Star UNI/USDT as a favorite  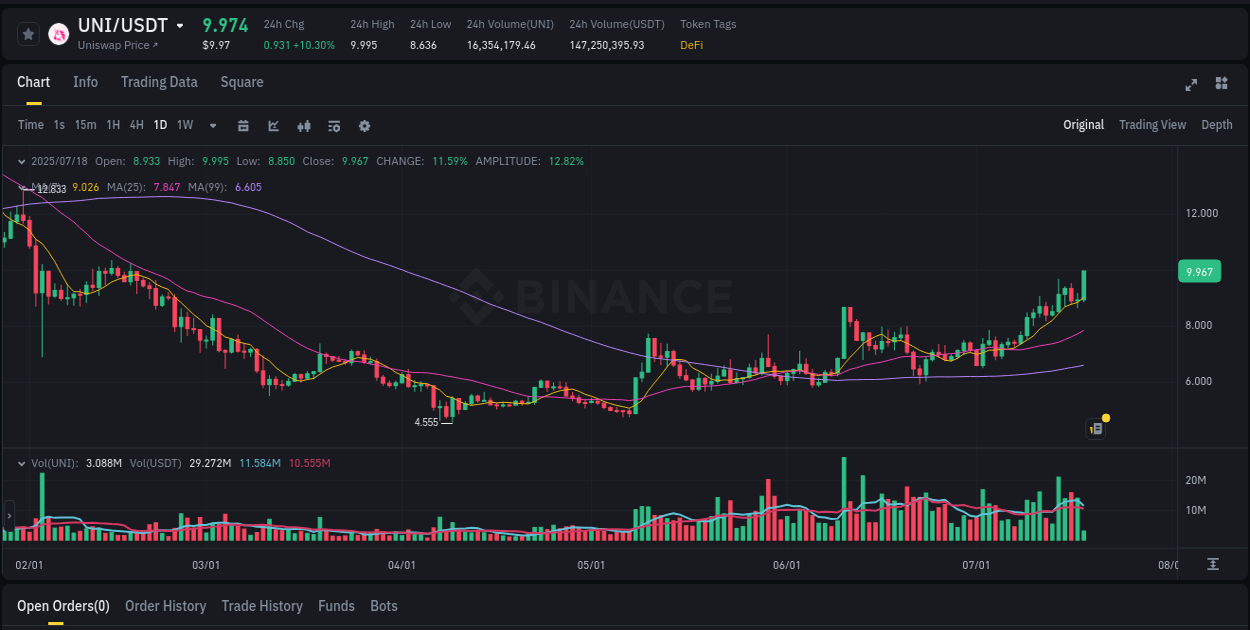tap(28, 33)
